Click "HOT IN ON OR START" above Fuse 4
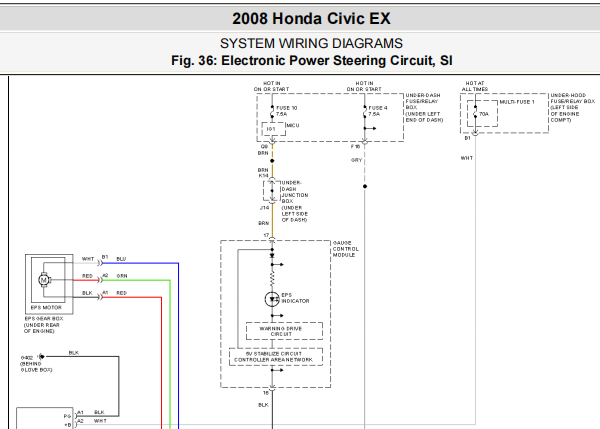Screen dimensions: 600x429 pyautogui.click(x=364, y=86)
